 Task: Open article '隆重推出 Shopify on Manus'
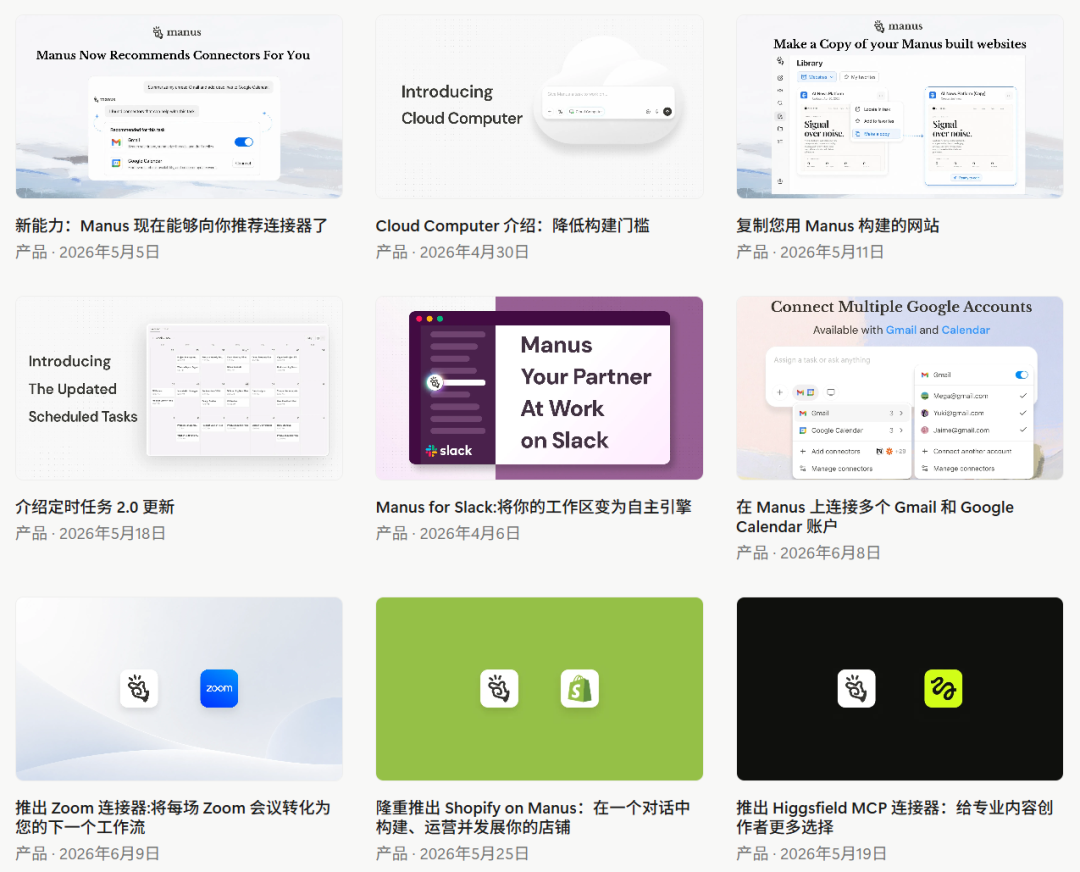tap(533, 817)
